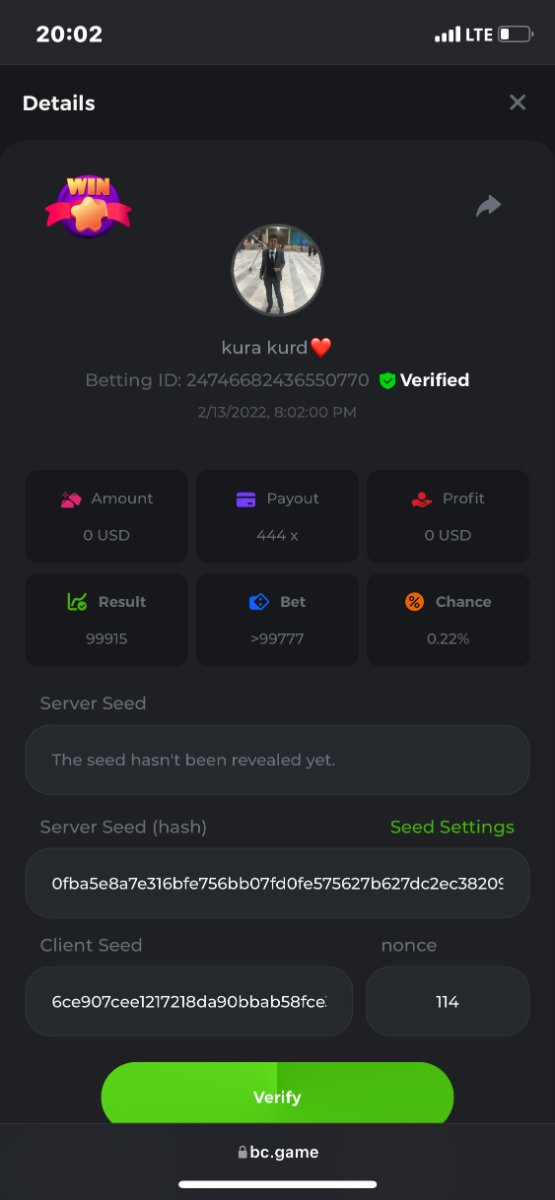Tap the WIN star badge
Image resolution: width=555 pixels, height=1200 pixels.
coord(88,206)
